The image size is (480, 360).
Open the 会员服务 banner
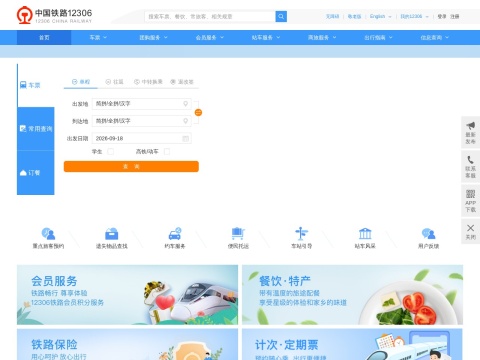point(127,295)
